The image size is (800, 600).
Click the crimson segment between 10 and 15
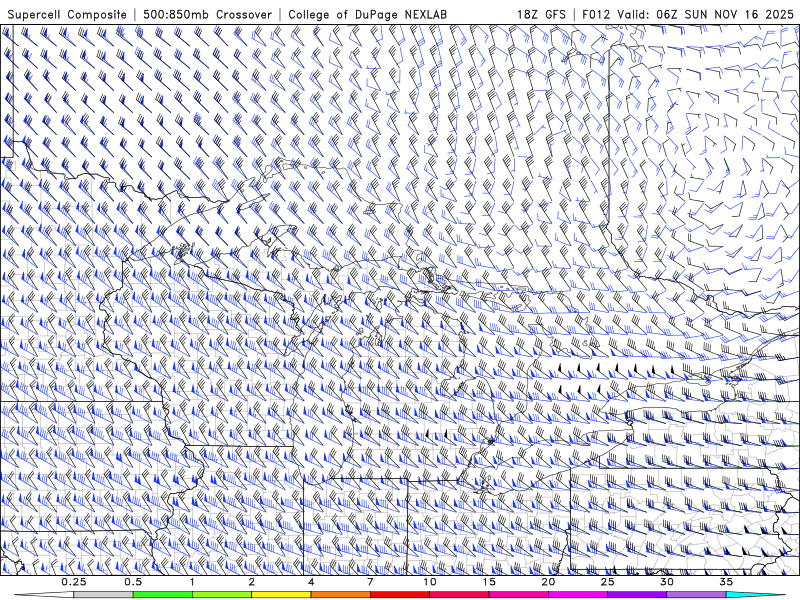459,595
